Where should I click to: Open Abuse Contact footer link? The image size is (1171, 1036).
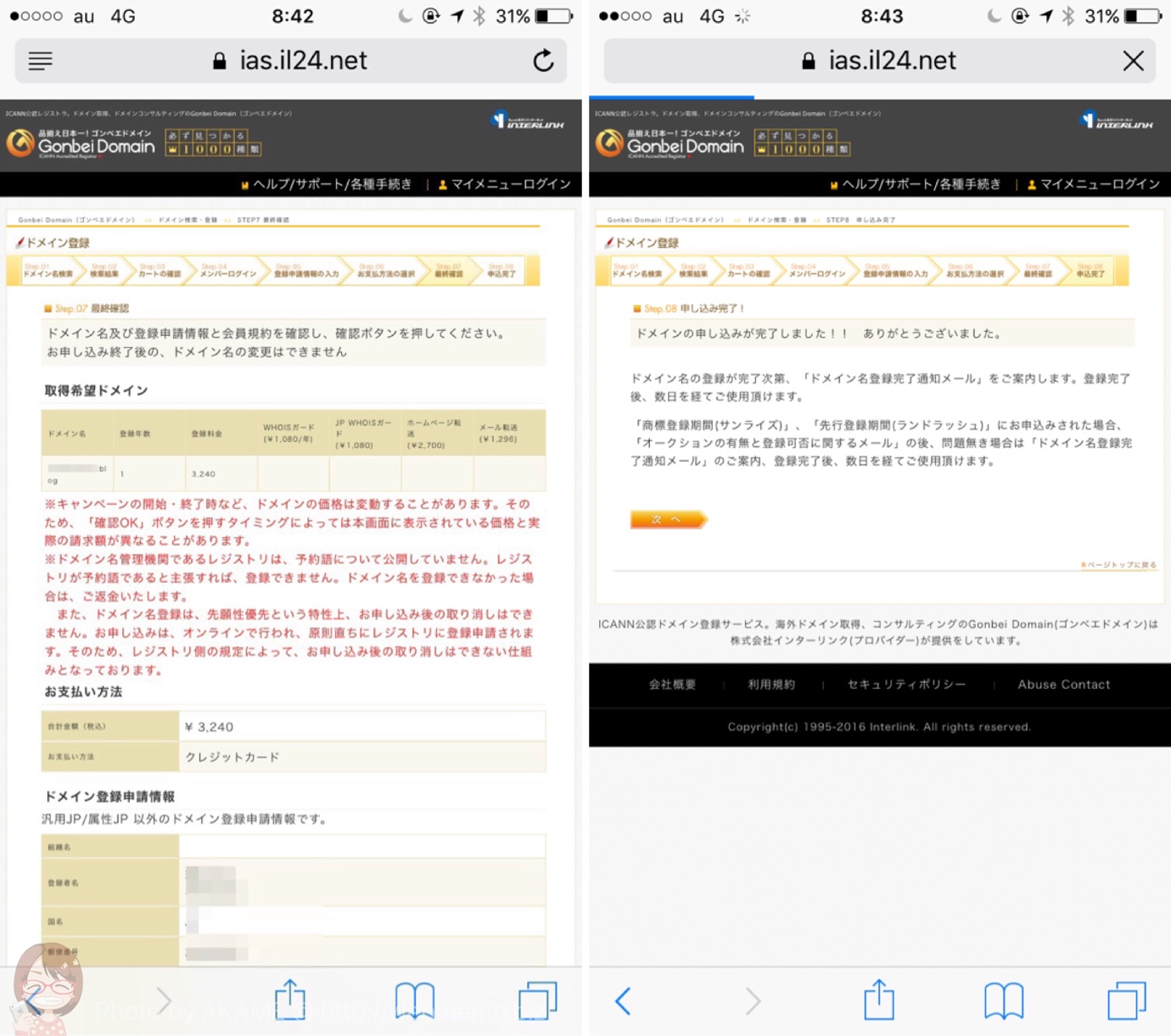[1064, 685]
